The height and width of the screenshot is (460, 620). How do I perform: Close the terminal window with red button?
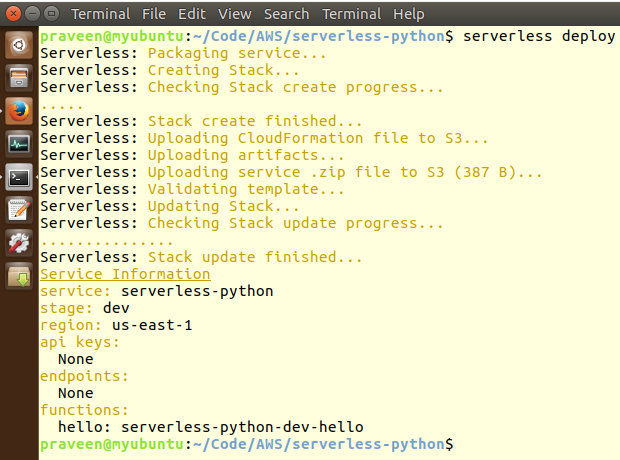click(x=13, y=14)
